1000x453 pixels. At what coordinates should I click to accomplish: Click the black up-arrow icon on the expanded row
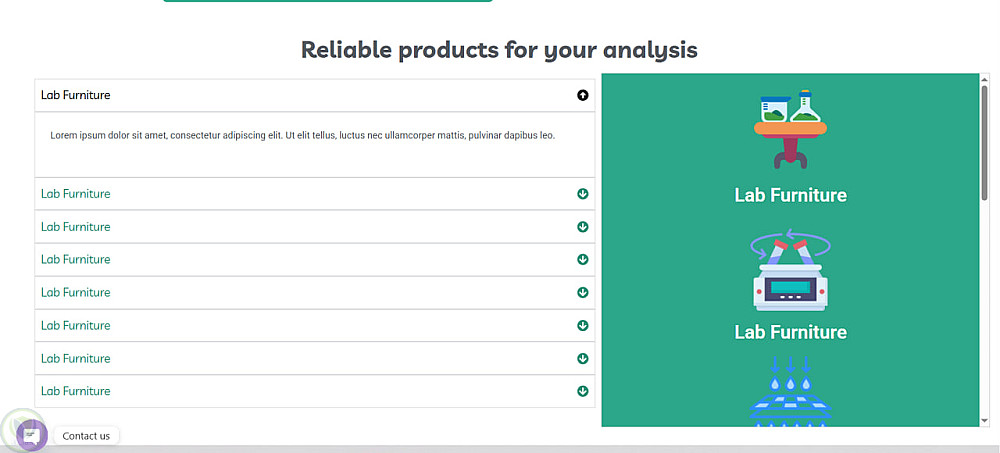(x=583, y=95)
